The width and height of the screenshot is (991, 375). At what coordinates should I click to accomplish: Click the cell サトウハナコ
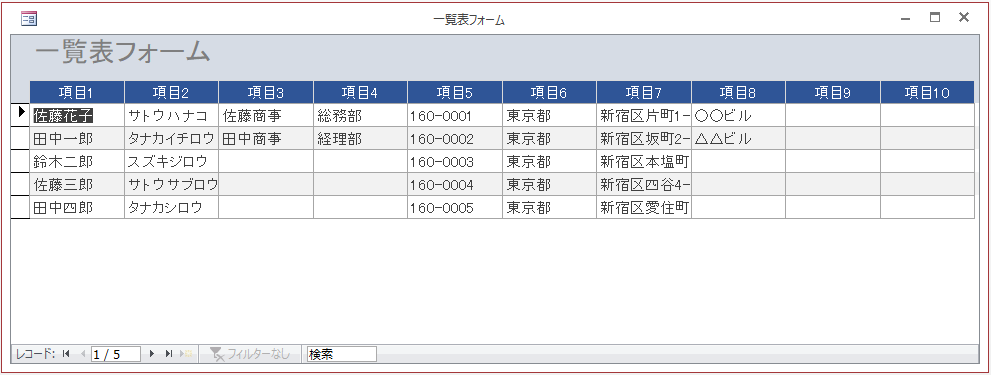coord(171,116)
